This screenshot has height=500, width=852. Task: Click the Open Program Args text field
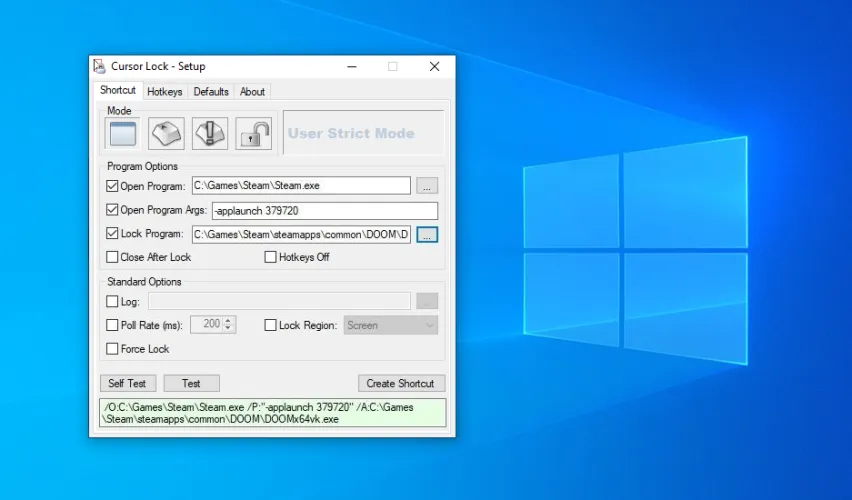(324, 211)
